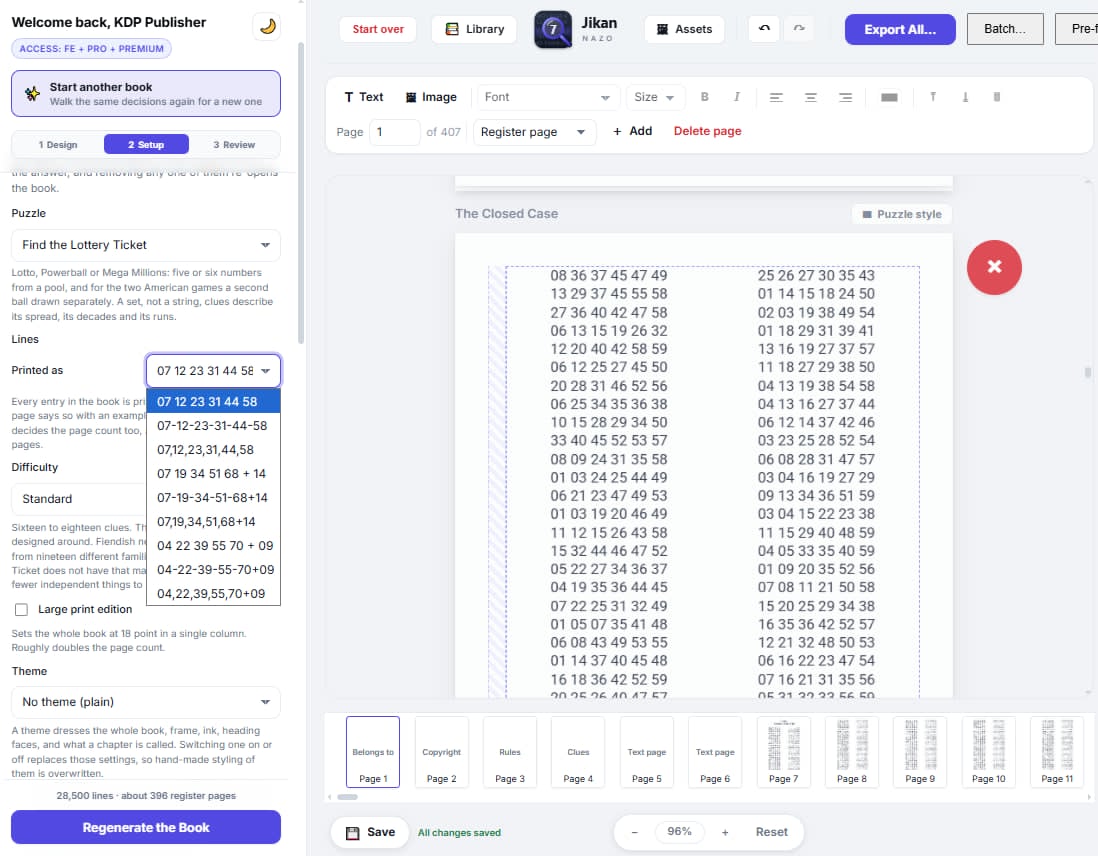Choose option 07-12-23-31-44-58
The width and height of the screenshot is (1098, 856).
click(214, 425)
